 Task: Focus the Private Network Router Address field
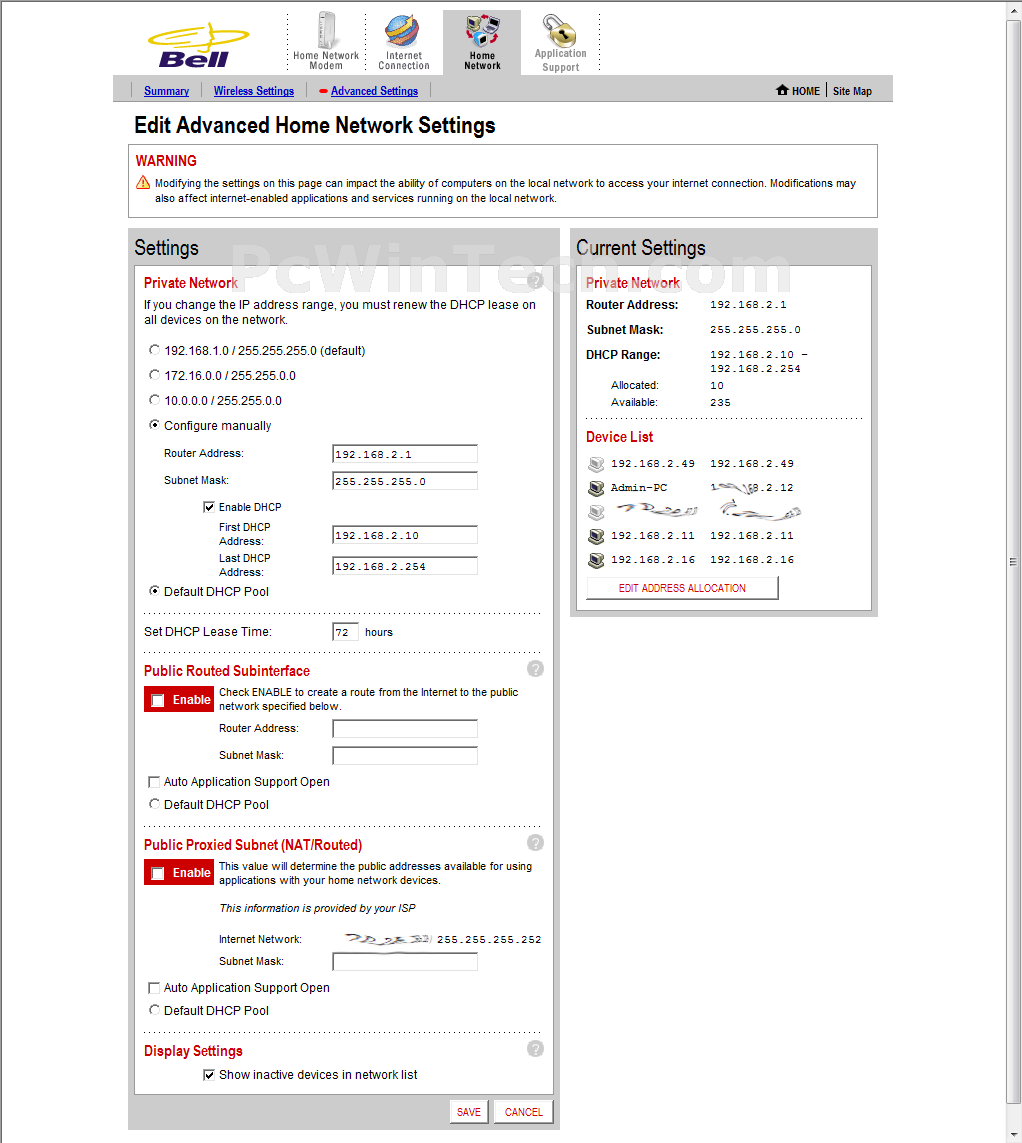405,454
